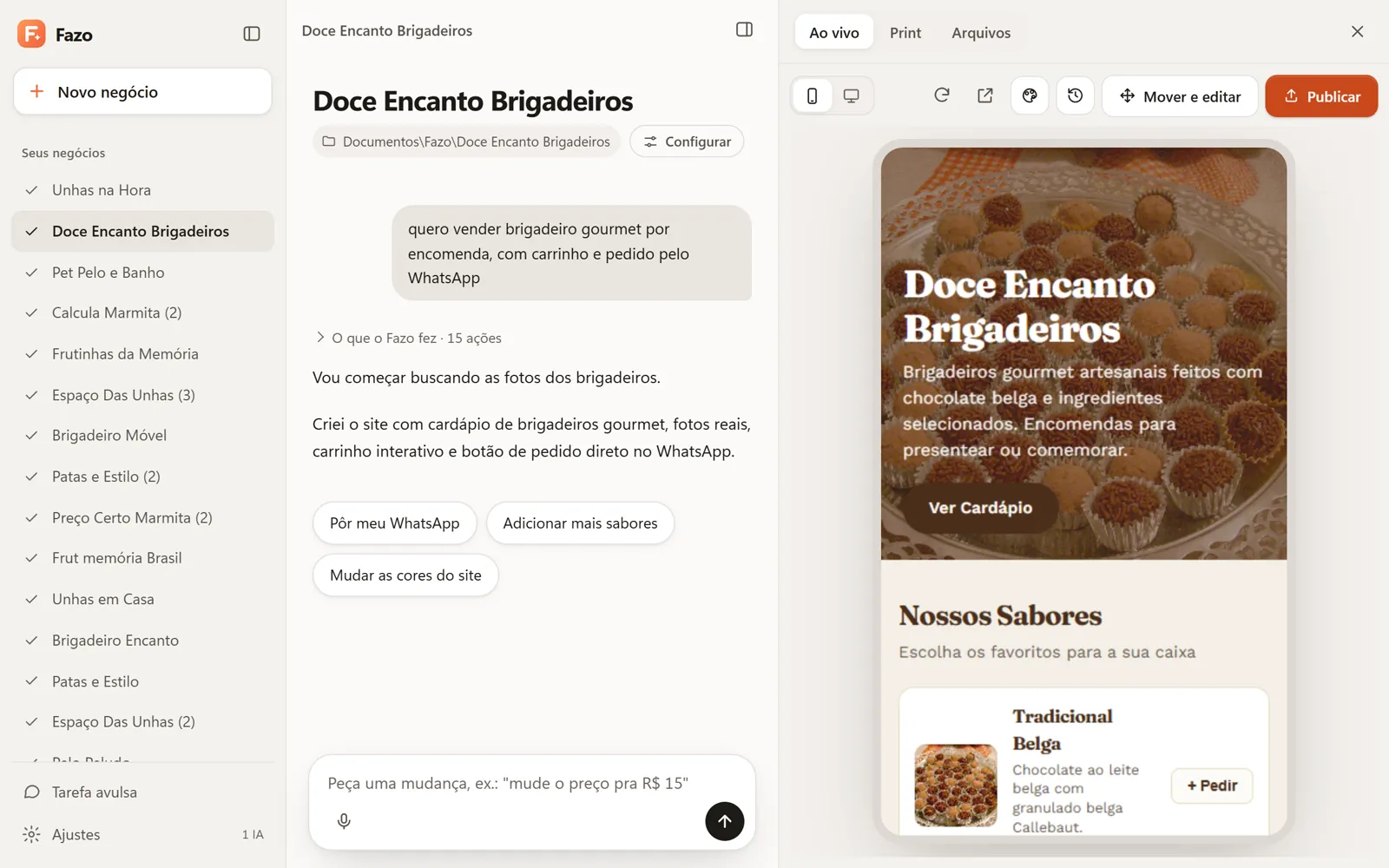Viewport: 1389px width, 868px height.
Task: Click Mover e editar button
Action: tap(1180, 96)
